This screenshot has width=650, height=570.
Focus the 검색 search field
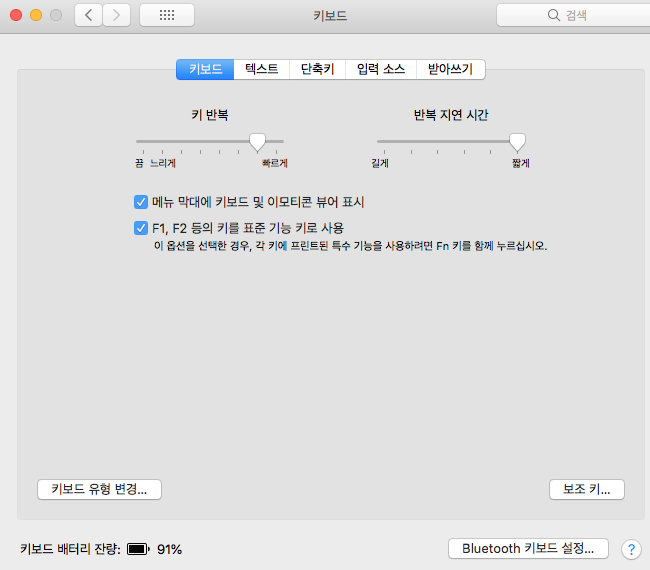[573, 15]
